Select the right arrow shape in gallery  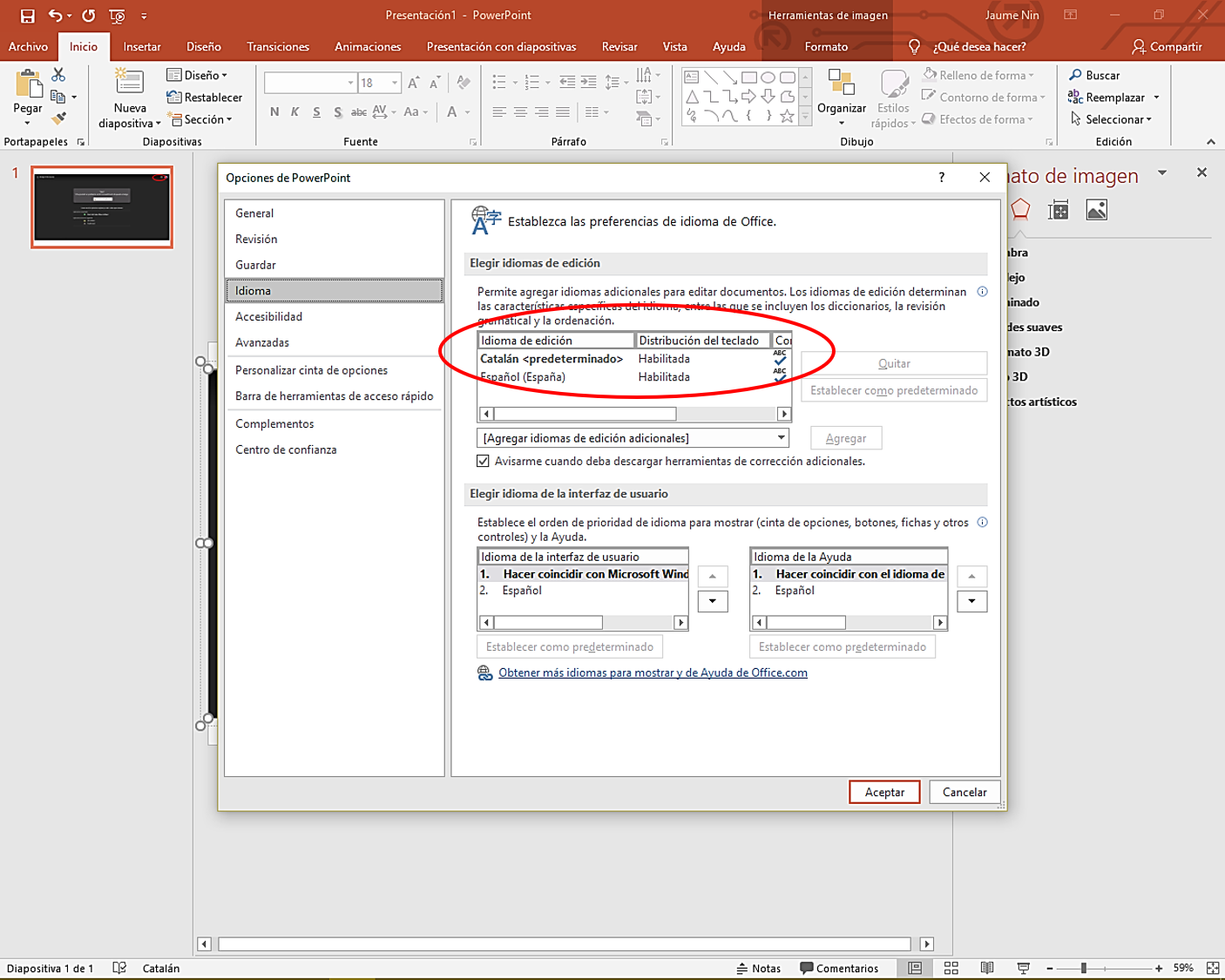click(748, 97)
